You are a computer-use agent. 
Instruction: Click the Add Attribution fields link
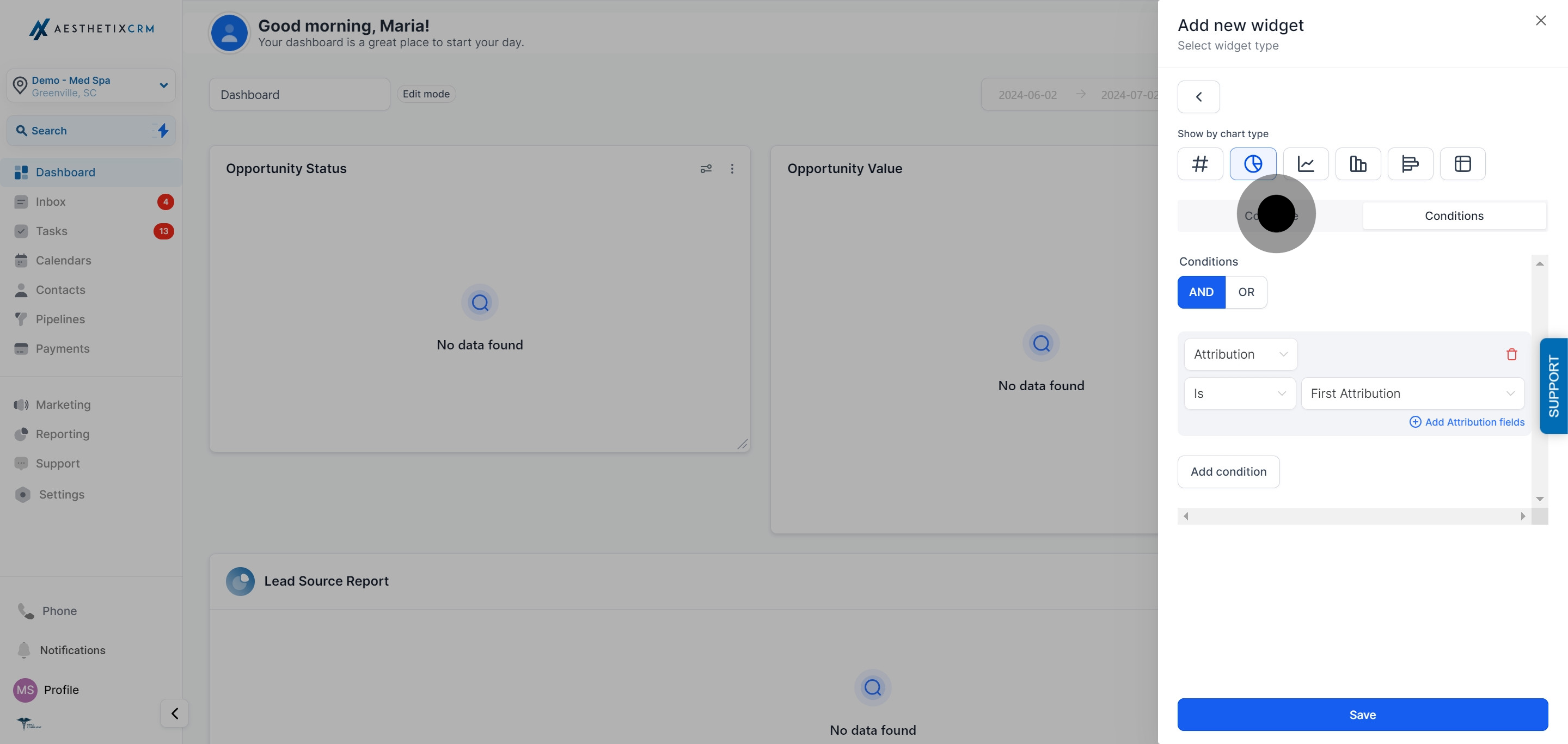tap(1467, 422)
